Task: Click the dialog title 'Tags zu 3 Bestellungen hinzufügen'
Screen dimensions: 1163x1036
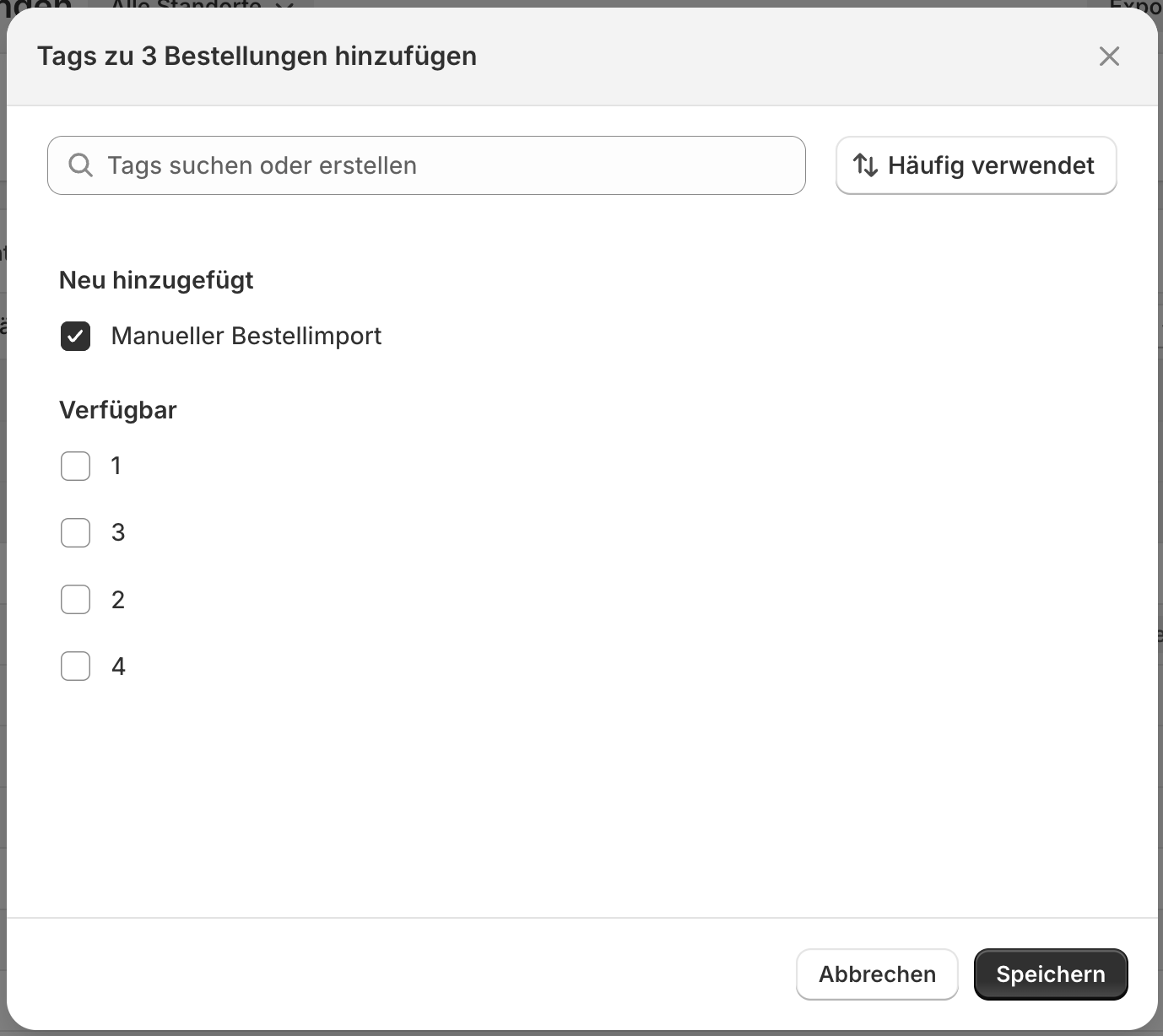Action: (257, 57)
